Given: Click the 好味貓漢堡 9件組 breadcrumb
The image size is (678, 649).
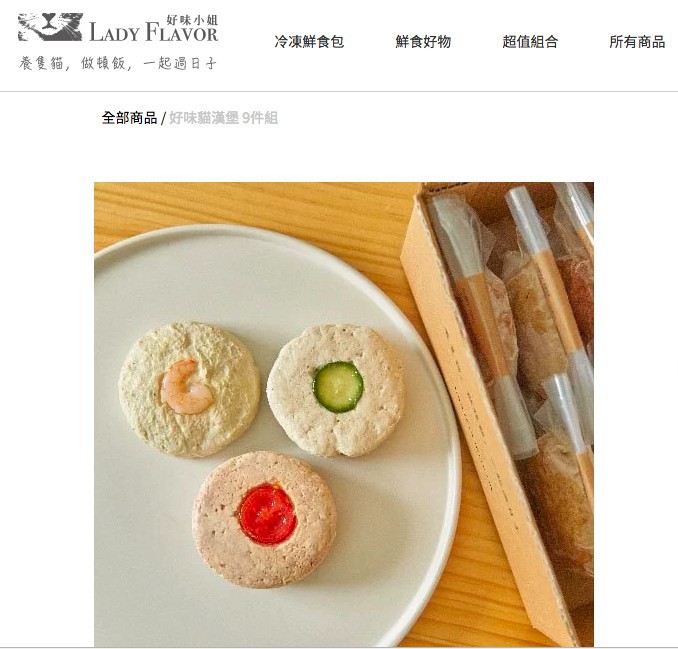Looking at the screenshot, I should pyautogui.click(x=223, y=118).
